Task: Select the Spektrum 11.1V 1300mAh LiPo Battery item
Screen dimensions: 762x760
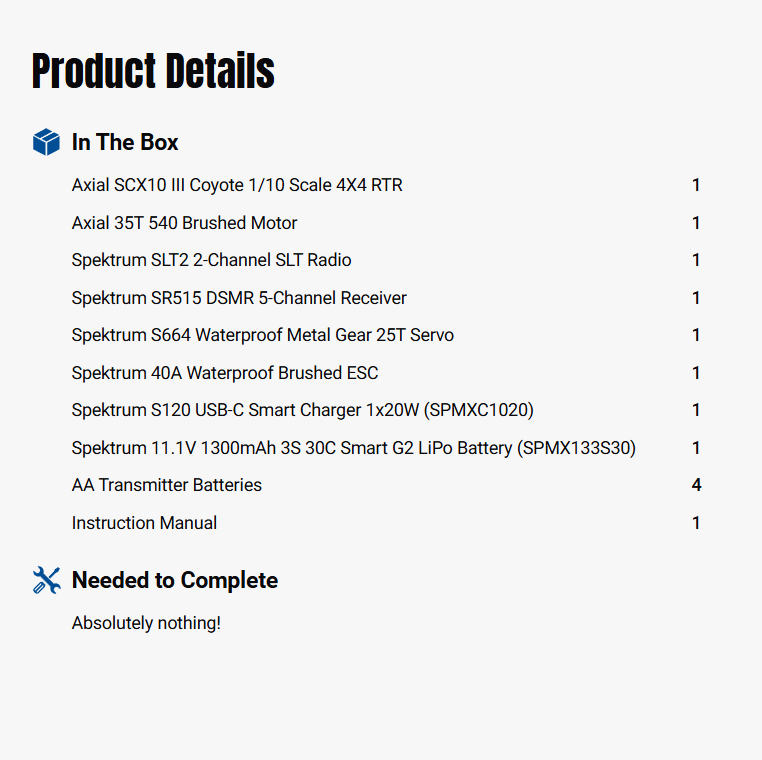Action: [353, 448]
